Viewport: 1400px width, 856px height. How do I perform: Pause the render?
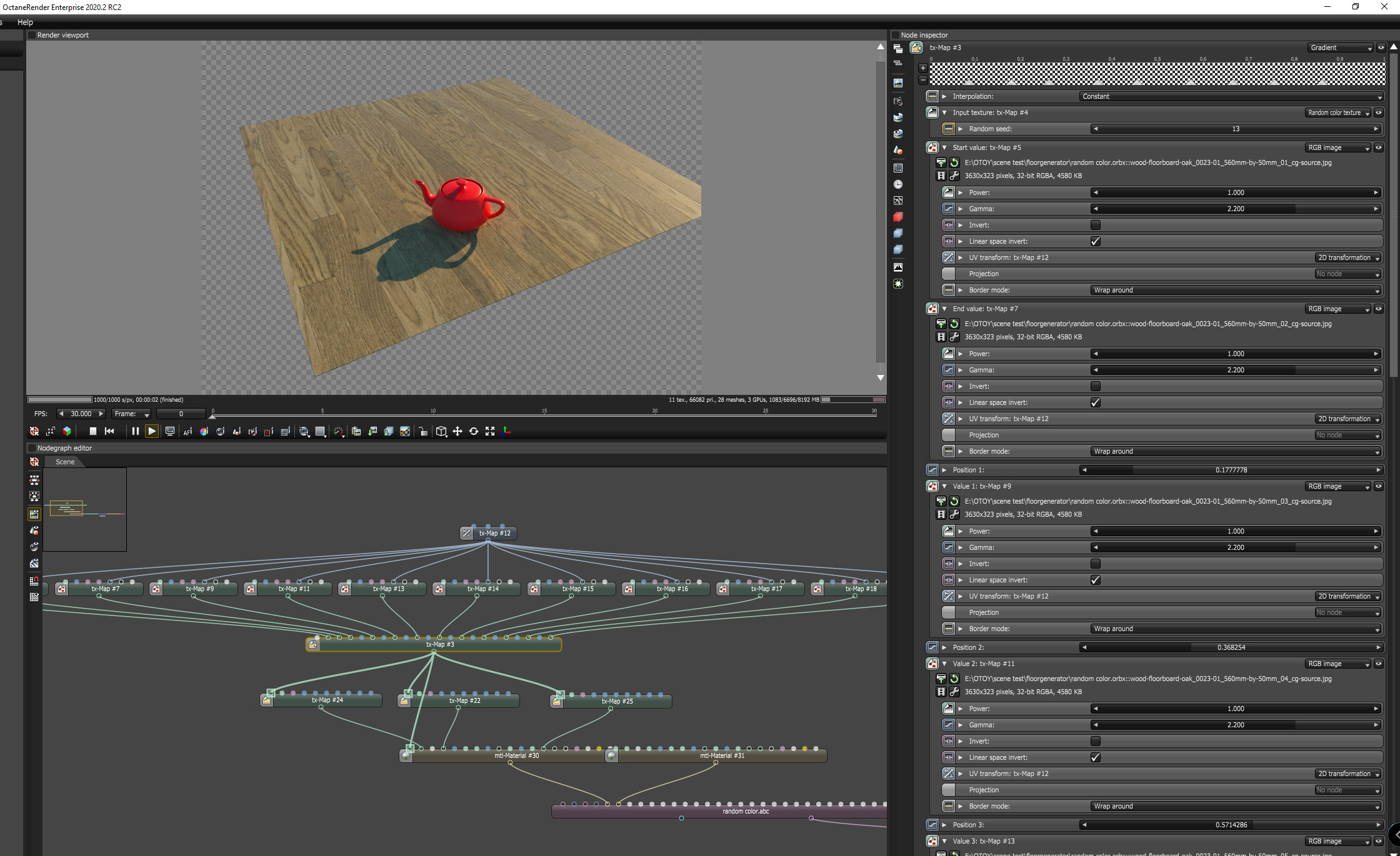pyautogui.click(x=135, y=431)
